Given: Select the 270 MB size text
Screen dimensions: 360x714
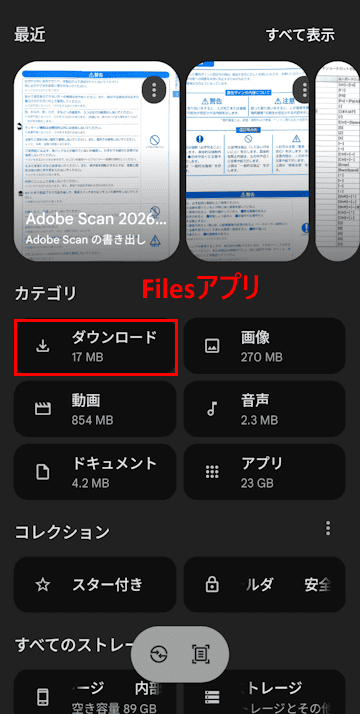Looking at the screenshot, I should coord(262,357).
